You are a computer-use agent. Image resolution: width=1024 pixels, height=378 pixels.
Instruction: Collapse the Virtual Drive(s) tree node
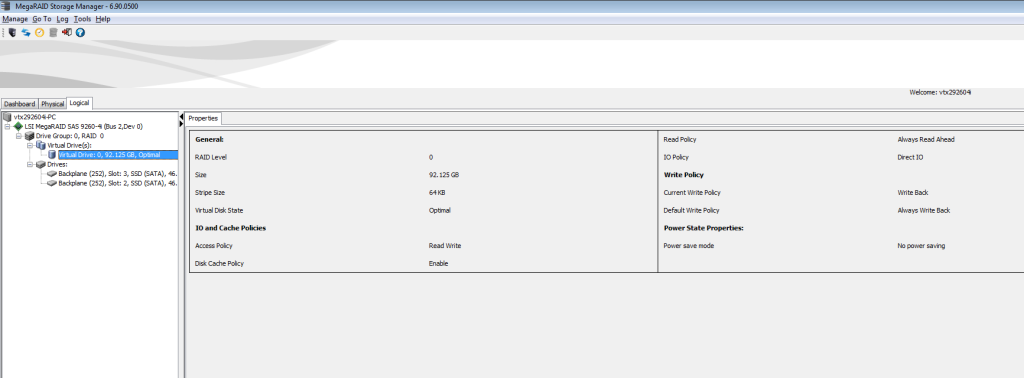coord(30,146)
